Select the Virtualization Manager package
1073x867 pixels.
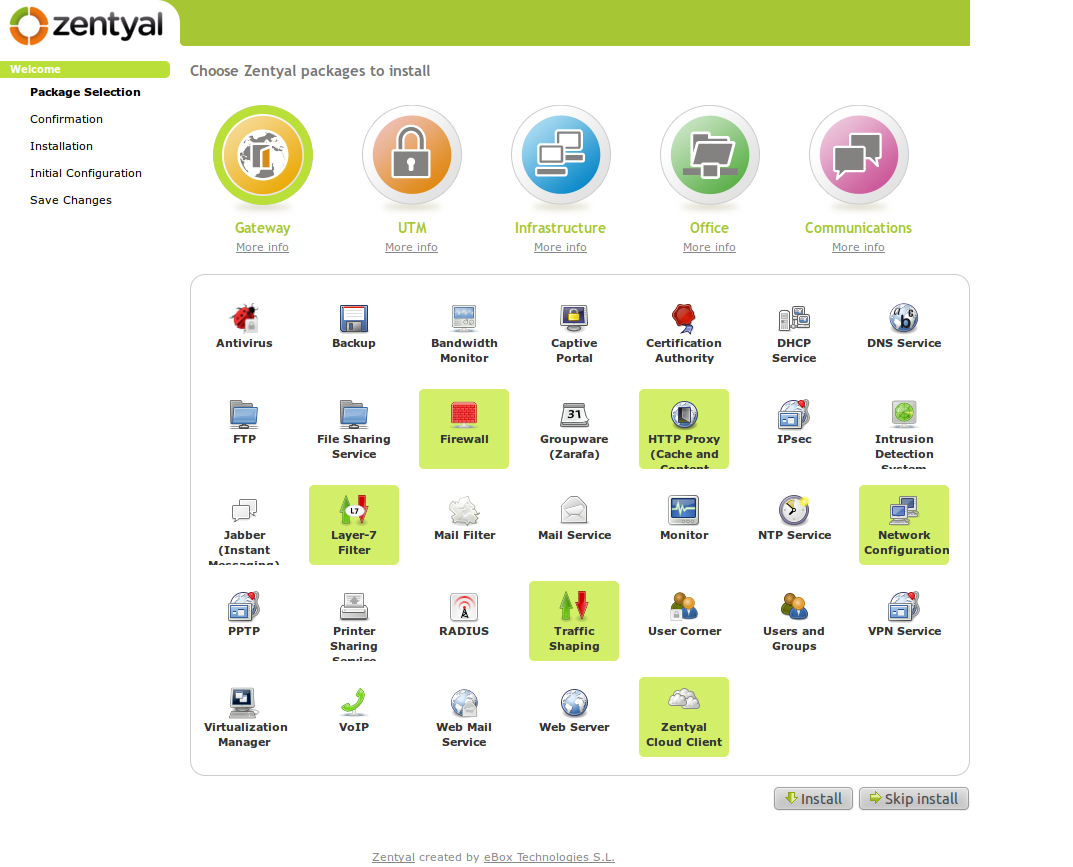[x=244, y=716]
